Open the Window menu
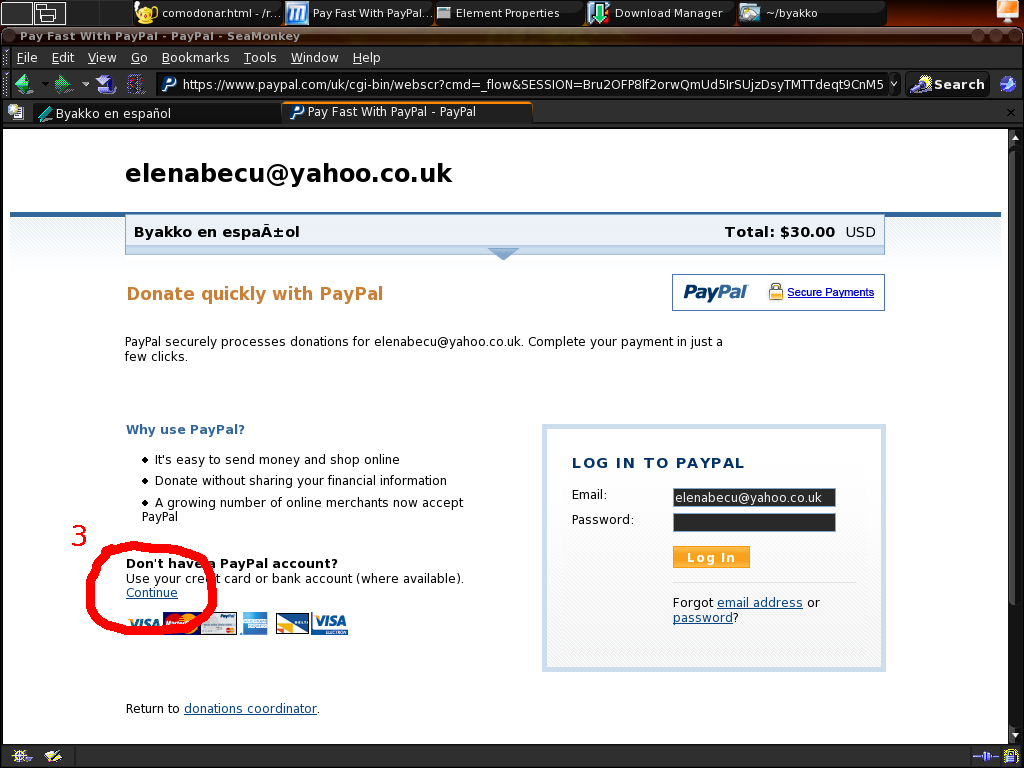 pos(314,57)
